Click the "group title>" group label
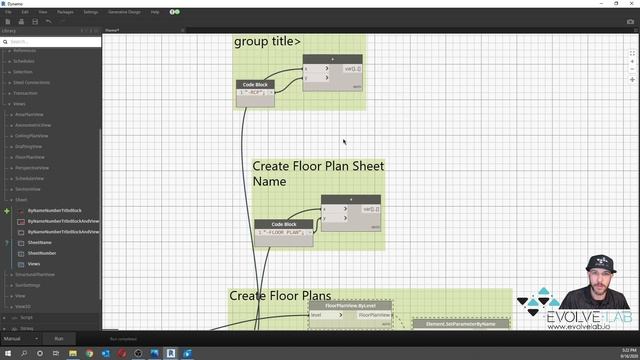 pyautogui.click(x=267, y=41)
